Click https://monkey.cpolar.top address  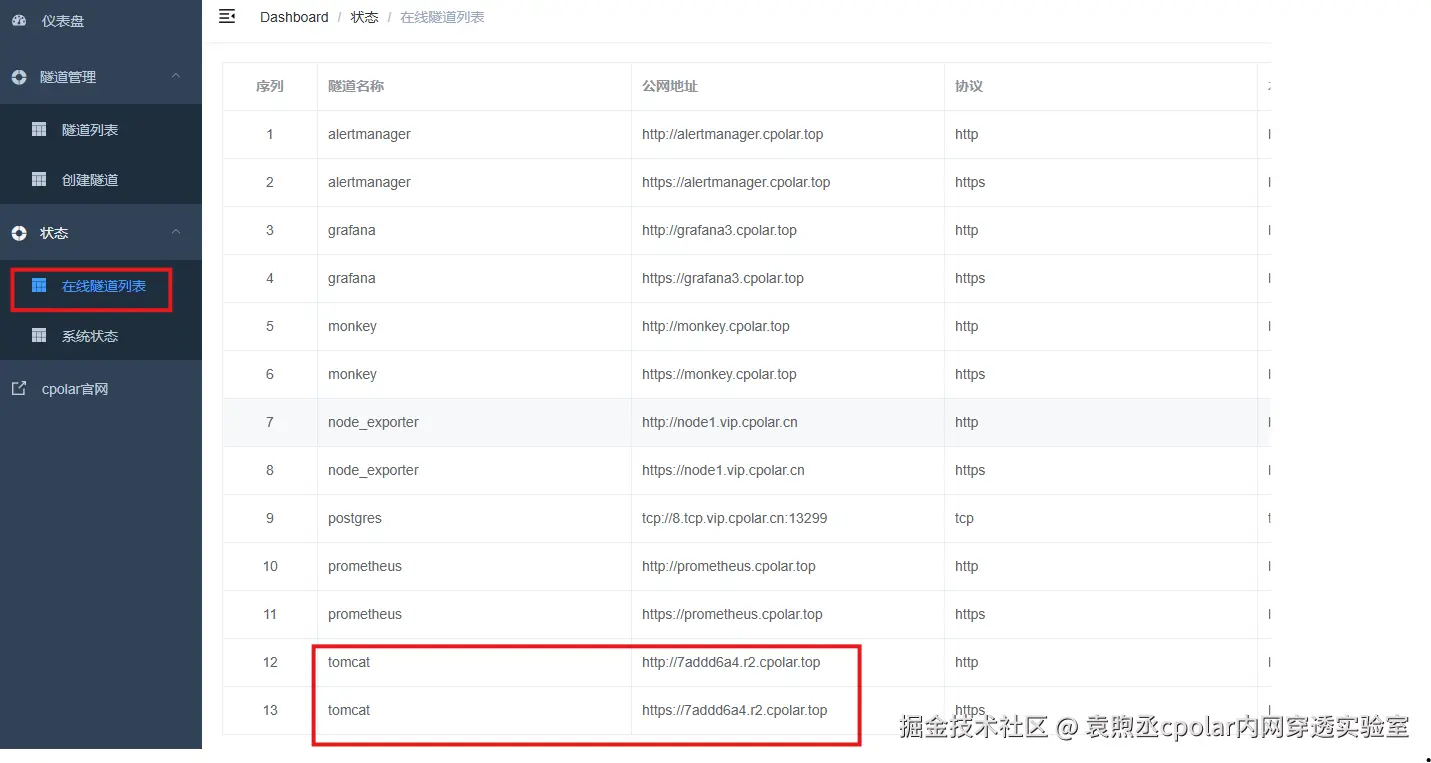click(x=720, y=374)
